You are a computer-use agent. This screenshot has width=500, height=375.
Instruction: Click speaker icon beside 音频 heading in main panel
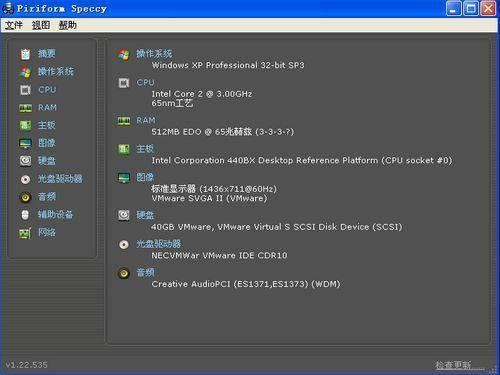coord(124,273)
